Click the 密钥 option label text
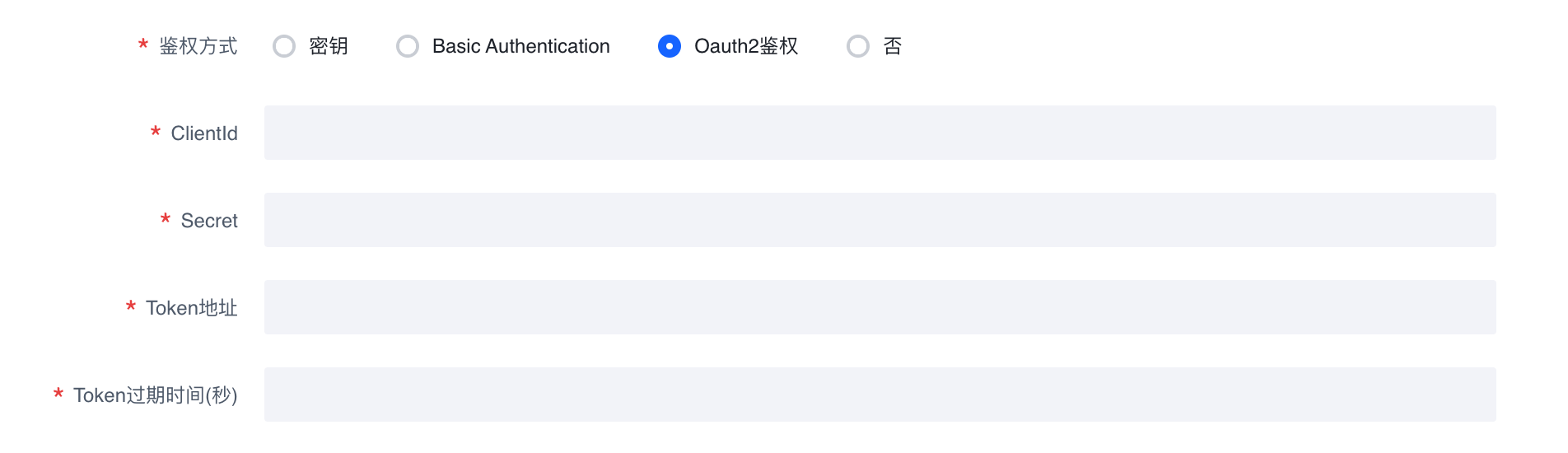 click(x=329, y=46)
